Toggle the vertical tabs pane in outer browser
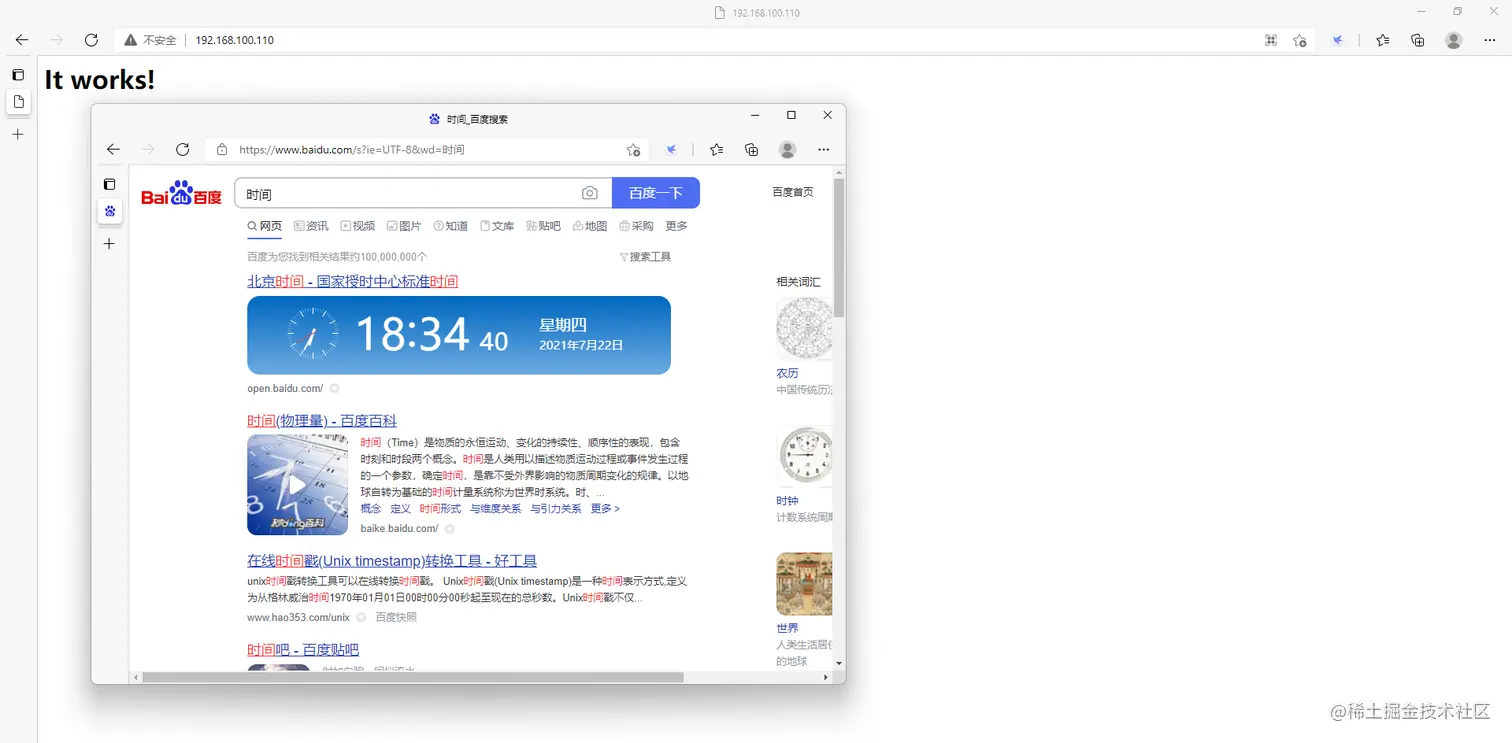 (18, 75)
